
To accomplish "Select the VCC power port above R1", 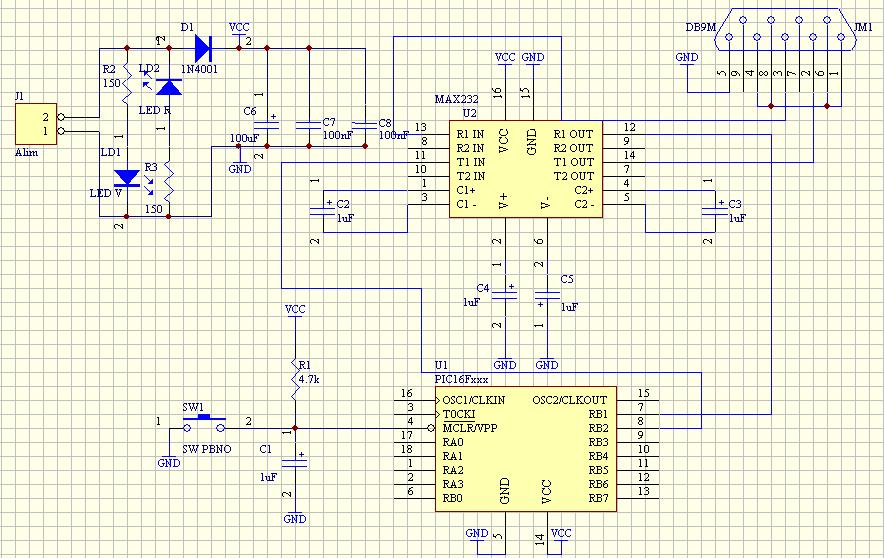I will [x=295, y=310].
